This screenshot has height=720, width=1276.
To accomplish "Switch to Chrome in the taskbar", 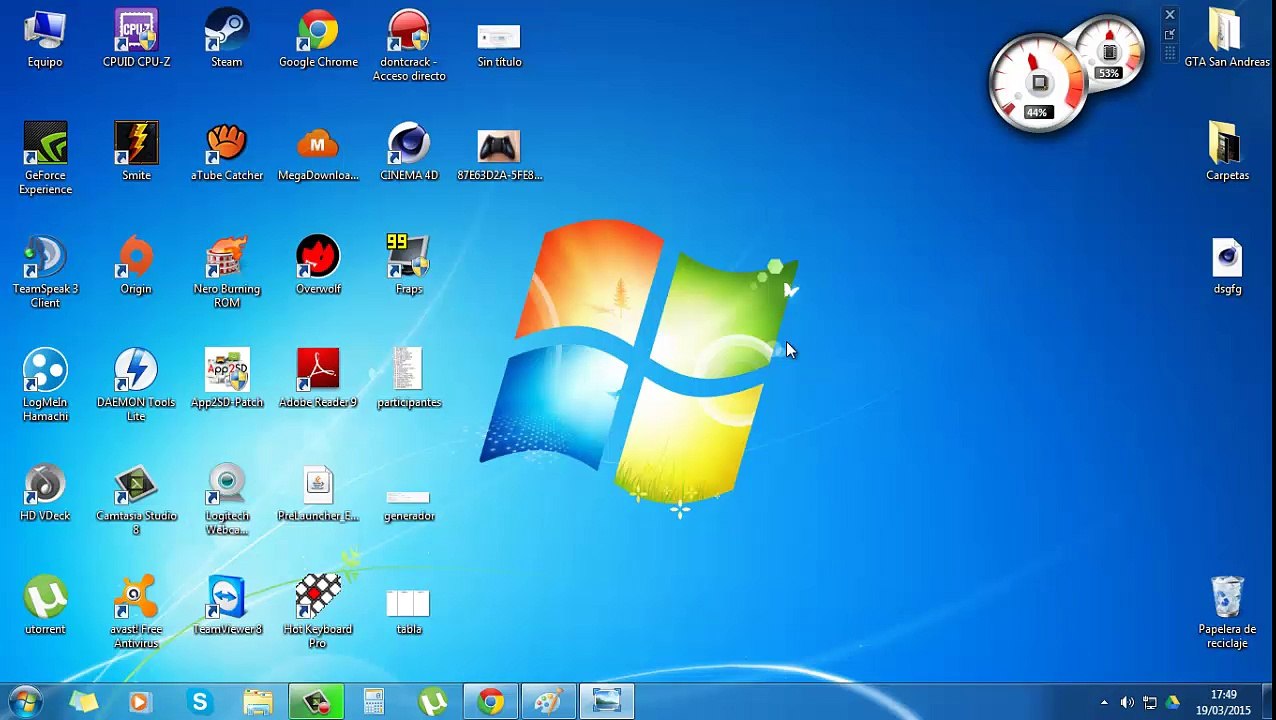I will (x=490, y=702).
